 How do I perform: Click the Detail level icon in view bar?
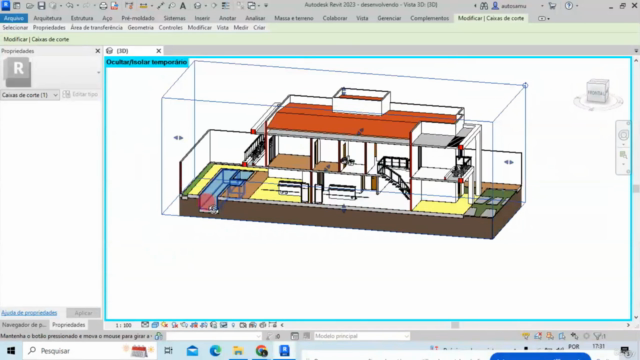point(145,325)
